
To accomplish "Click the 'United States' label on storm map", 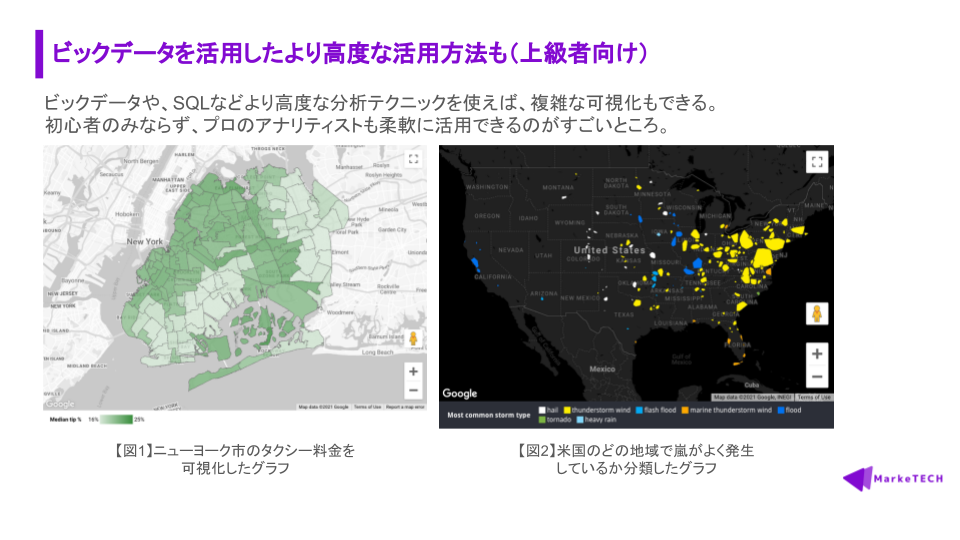I will (609, 250).
